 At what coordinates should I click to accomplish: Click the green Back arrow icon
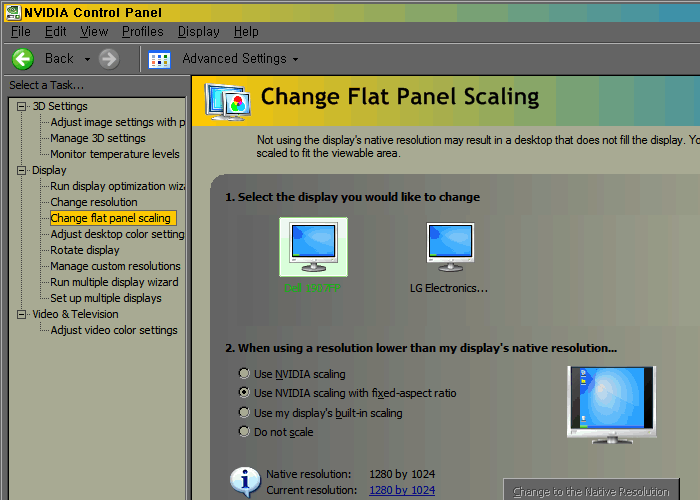(x=22, y=59)
